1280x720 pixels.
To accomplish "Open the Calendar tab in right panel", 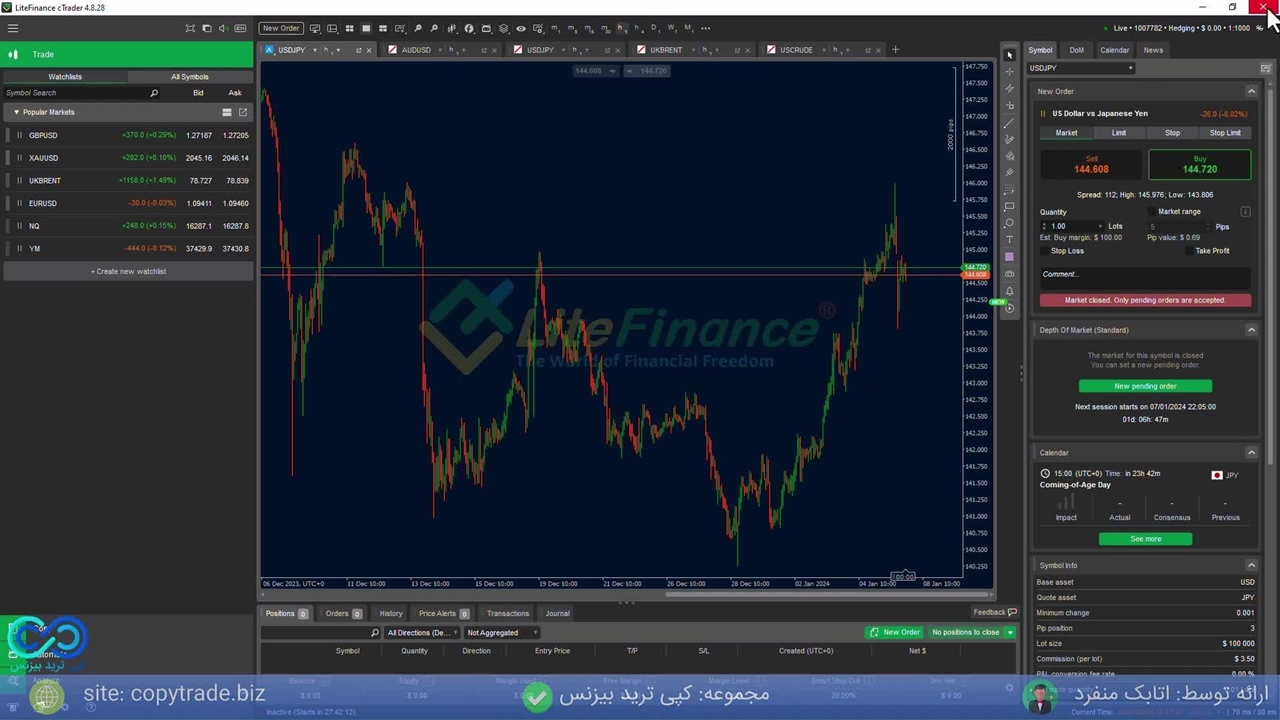I will click(1114, 50).
